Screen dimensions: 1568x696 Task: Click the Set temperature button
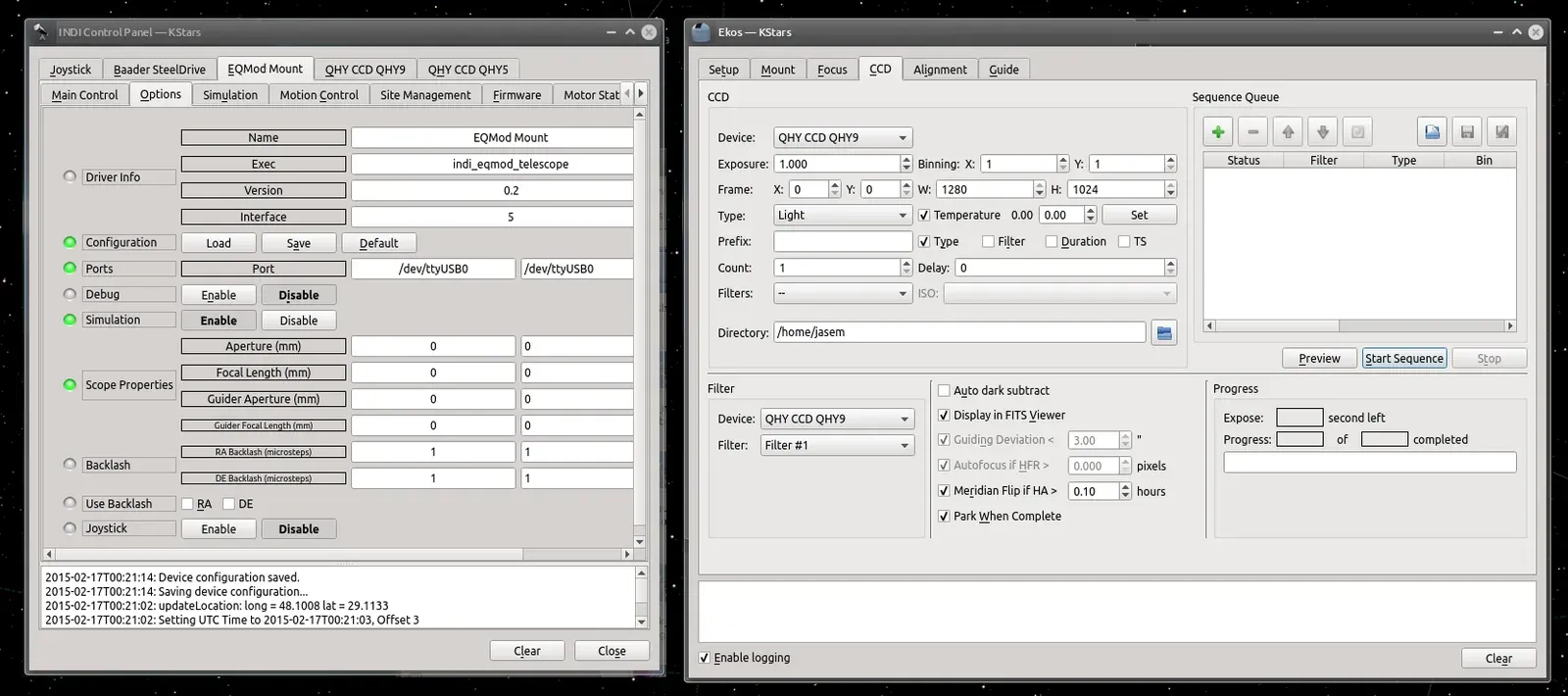[x=1139, y=215]
